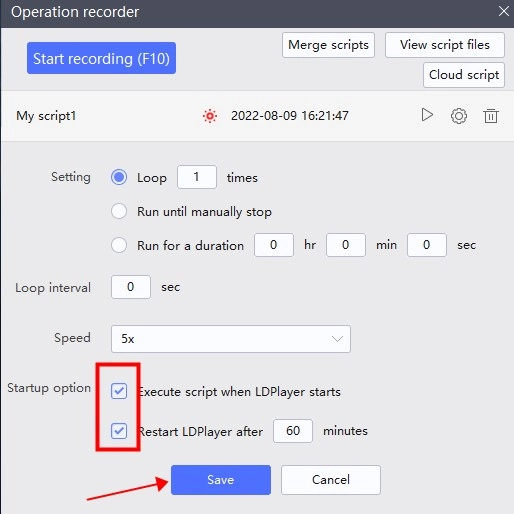
Task: Click the timestamp 2022-08-09 16:21:47
Action: tap(290, 116)
